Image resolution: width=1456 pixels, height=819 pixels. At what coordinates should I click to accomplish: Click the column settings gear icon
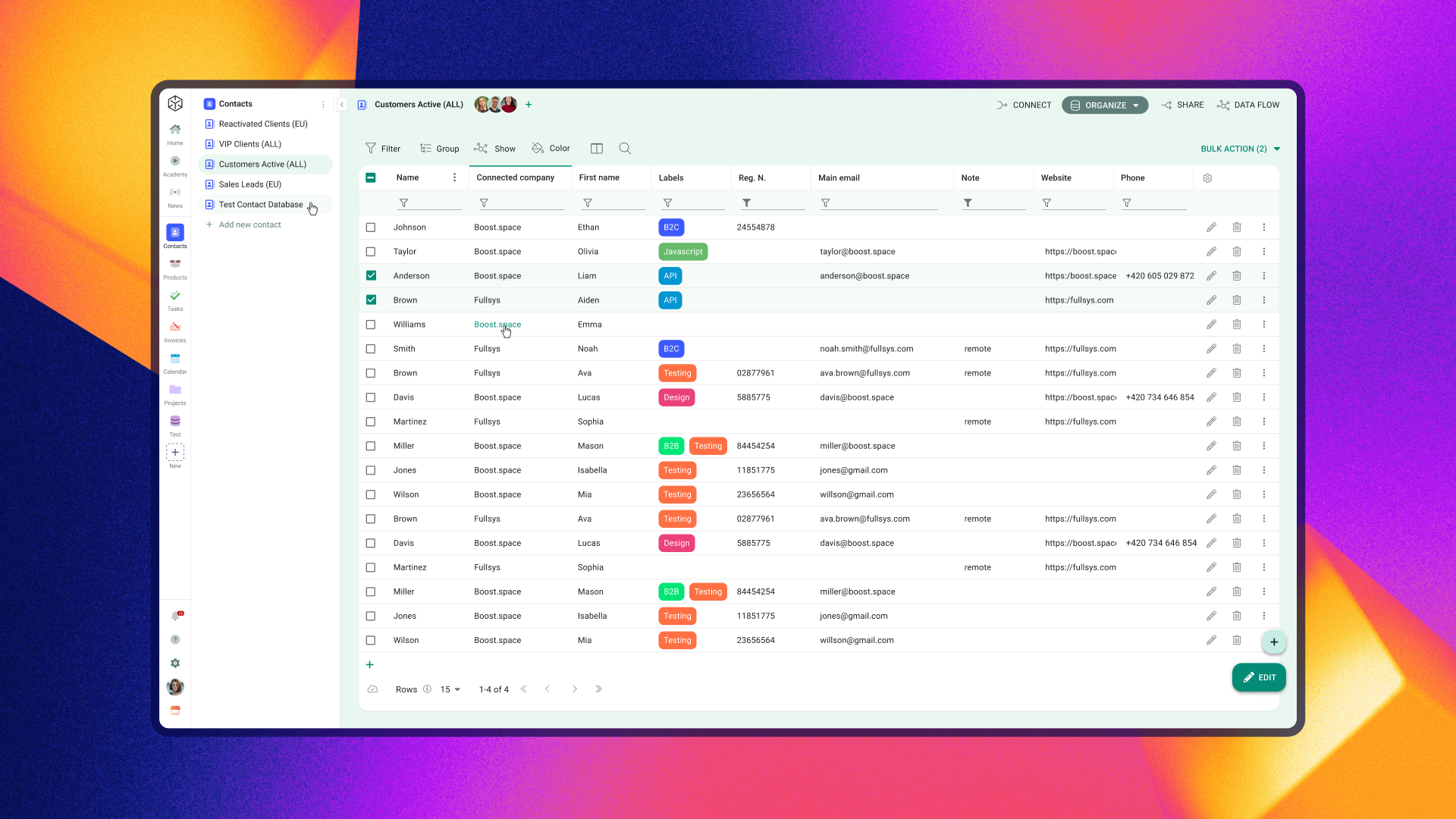(1208, 177)
